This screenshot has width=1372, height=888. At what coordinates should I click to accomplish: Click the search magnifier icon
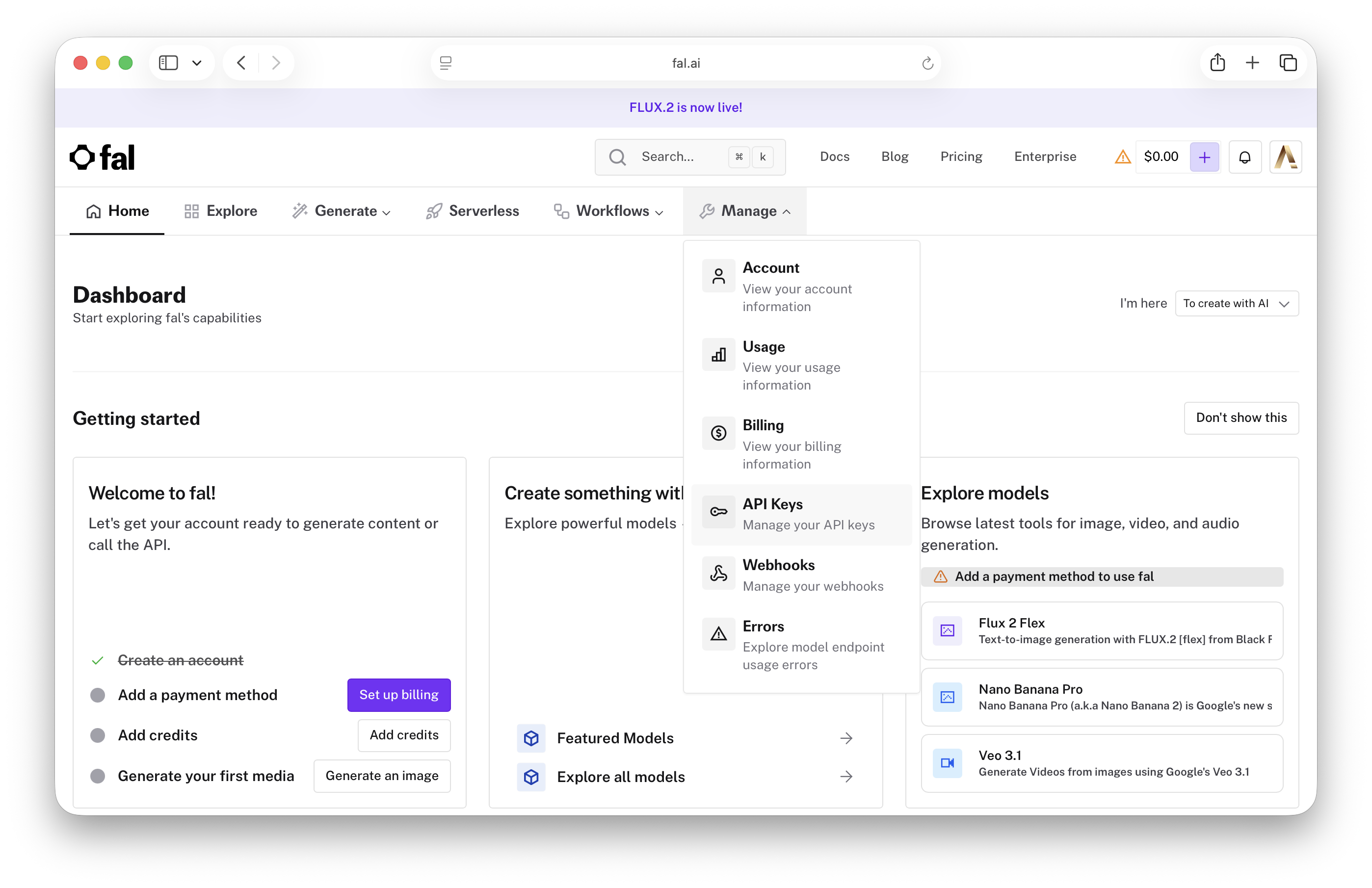click(617, 157)
